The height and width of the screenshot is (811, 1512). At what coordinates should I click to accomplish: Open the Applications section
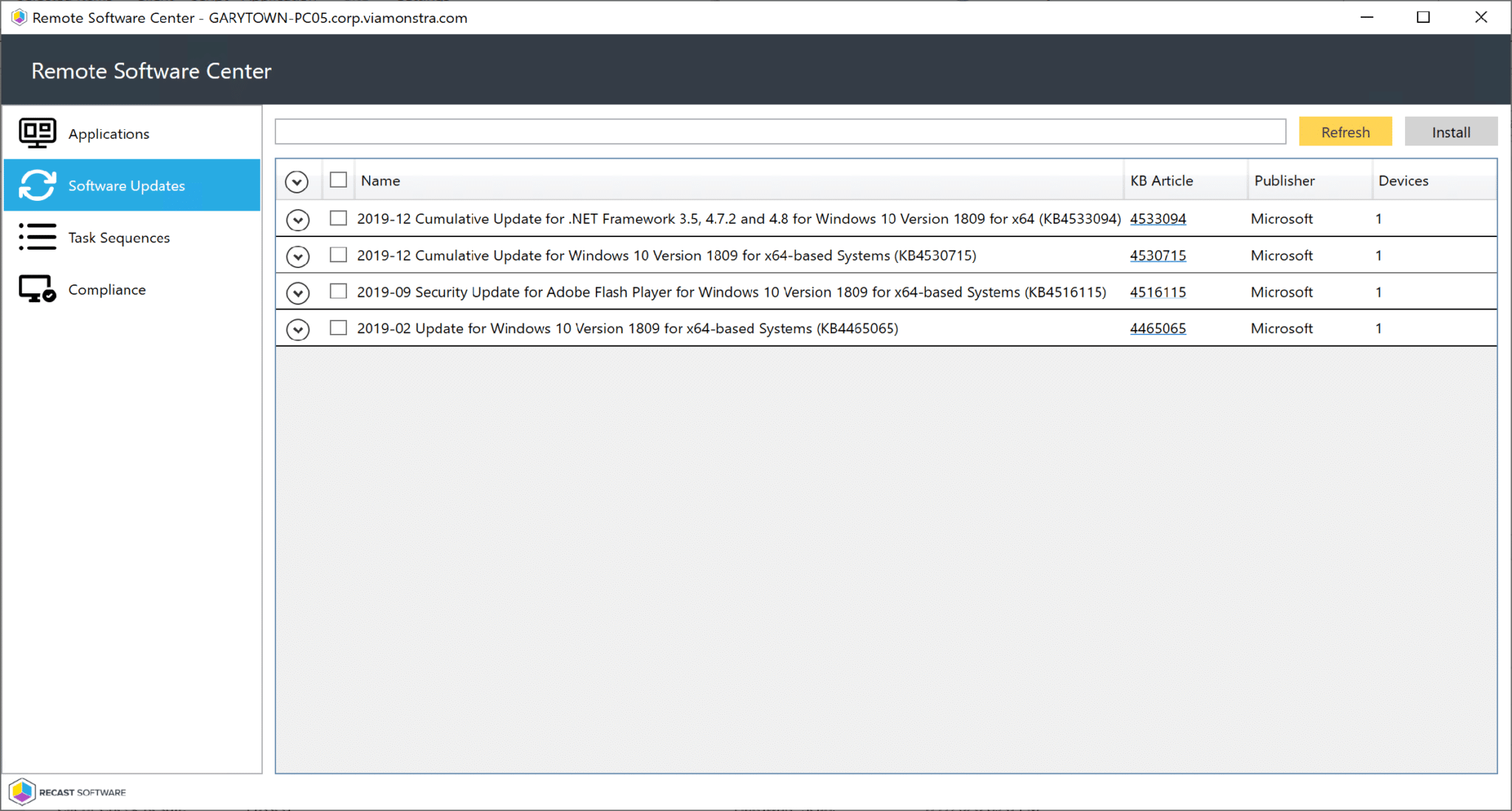pyautogui.click(x=132, y=133)
